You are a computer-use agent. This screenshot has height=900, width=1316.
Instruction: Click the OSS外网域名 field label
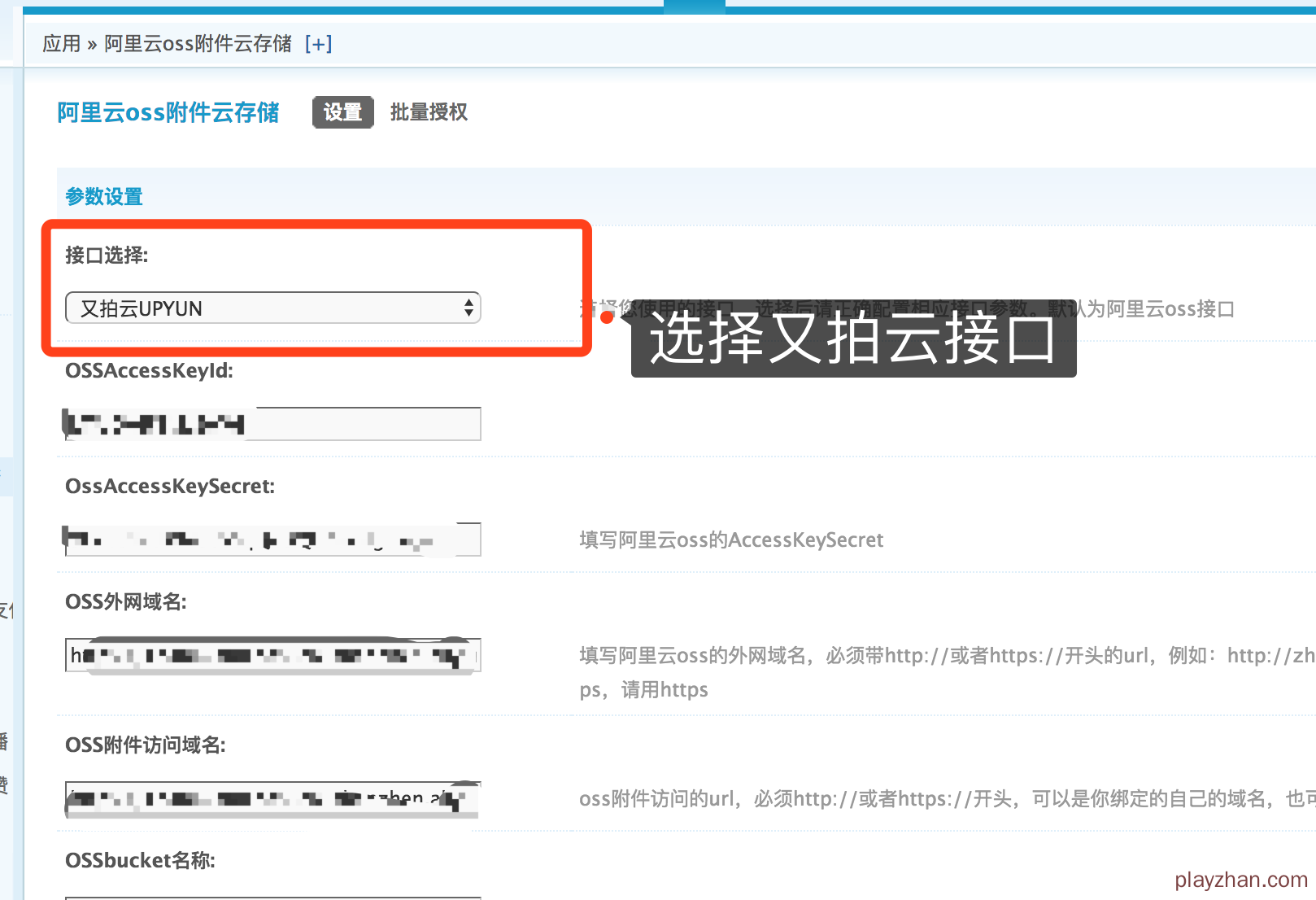126,602
